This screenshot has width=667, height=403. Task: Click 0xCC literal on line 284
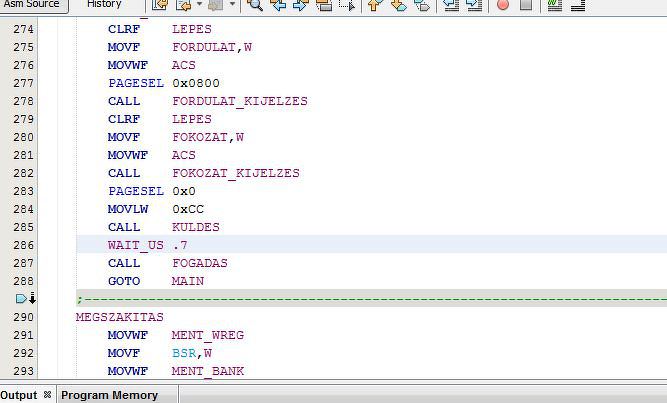coord(188,209)
